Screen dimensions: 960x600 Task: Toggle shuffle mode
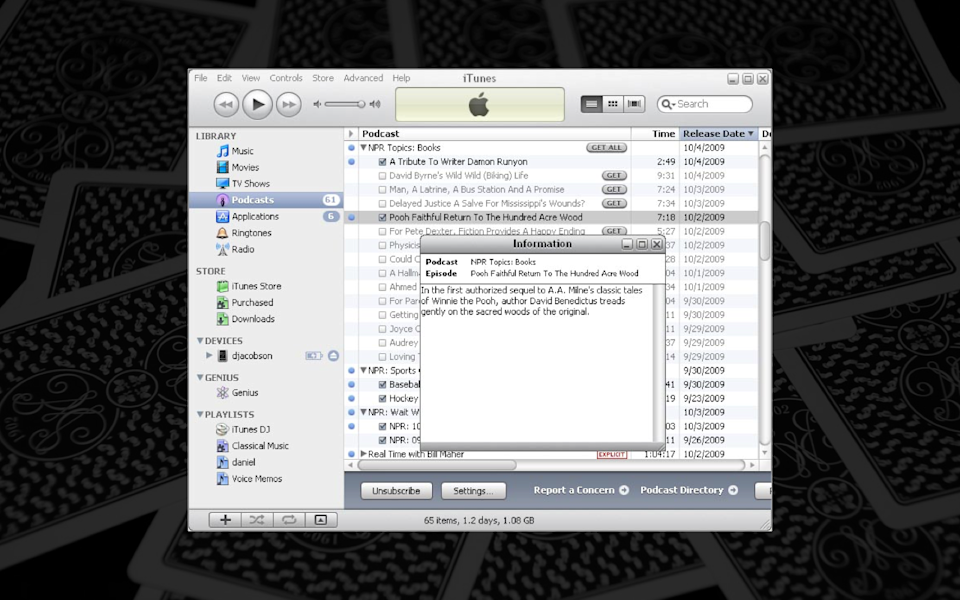[257, 520]
